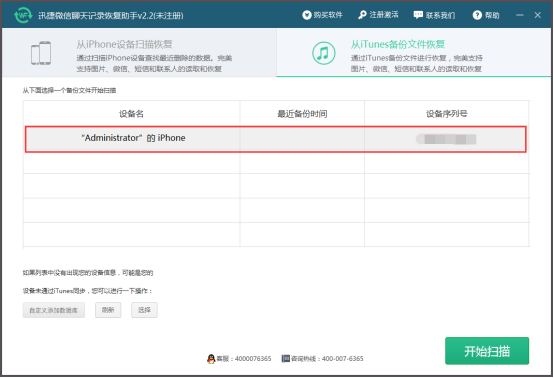554x378 pixels.
Task: Click the hotline phone icon near 400-007-6365
Action: coord(285,359)
